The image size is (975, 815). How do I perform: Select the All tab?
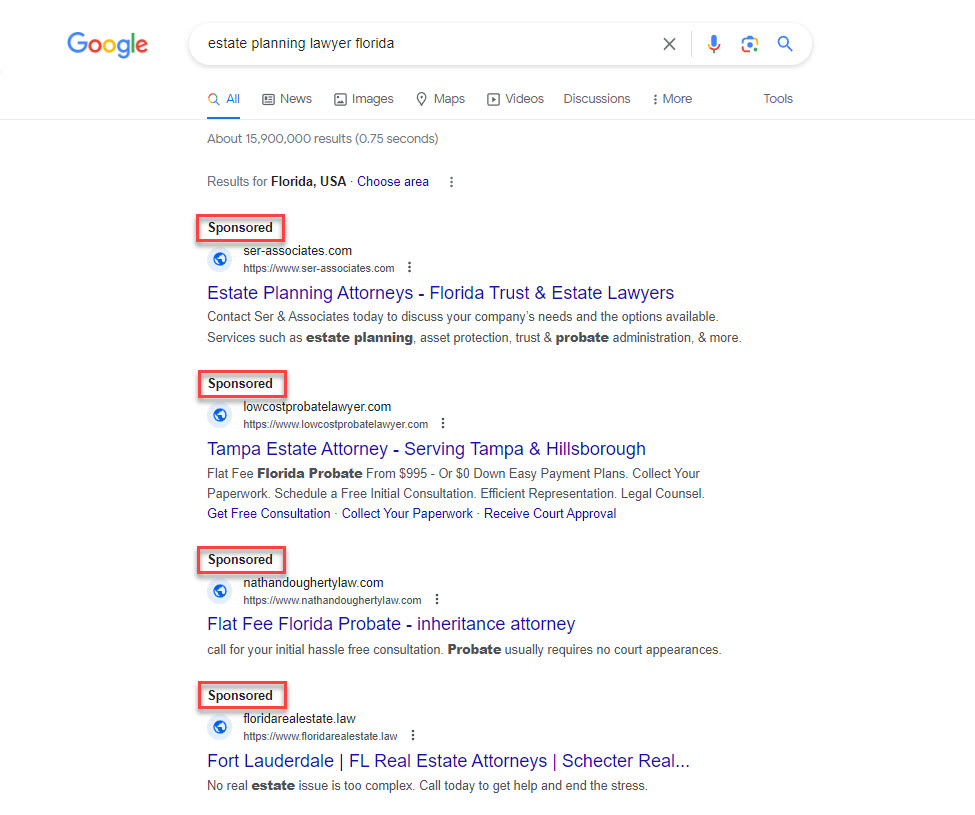tap(224, 99)
